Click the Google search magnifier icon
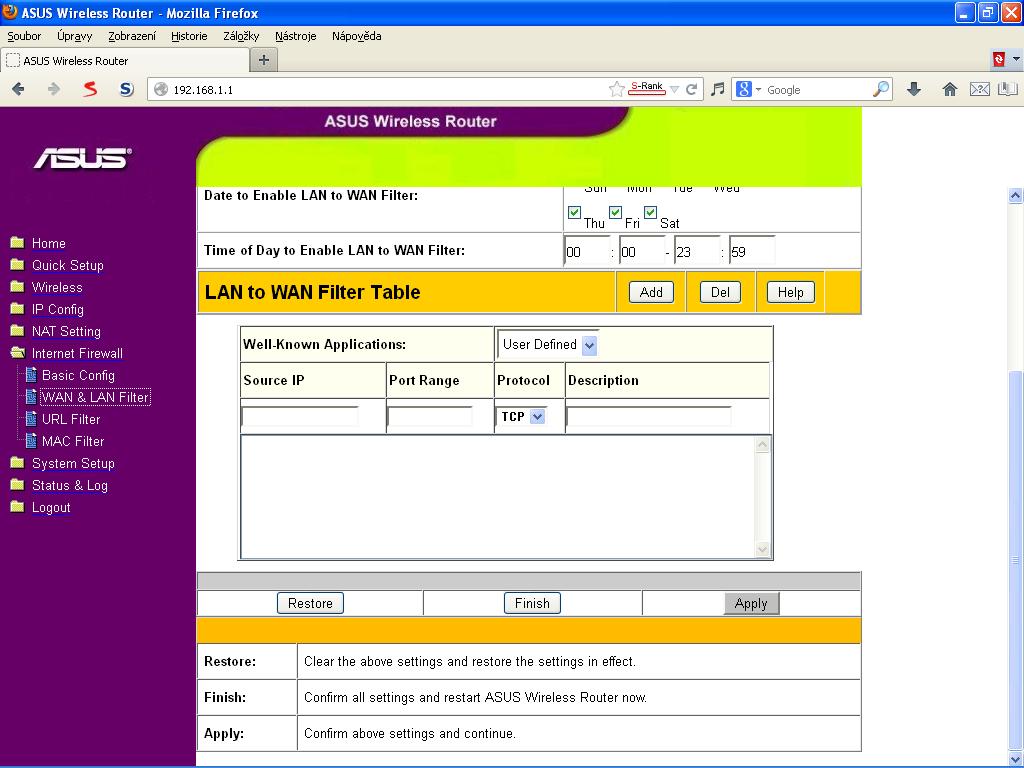 pos(881,89)
